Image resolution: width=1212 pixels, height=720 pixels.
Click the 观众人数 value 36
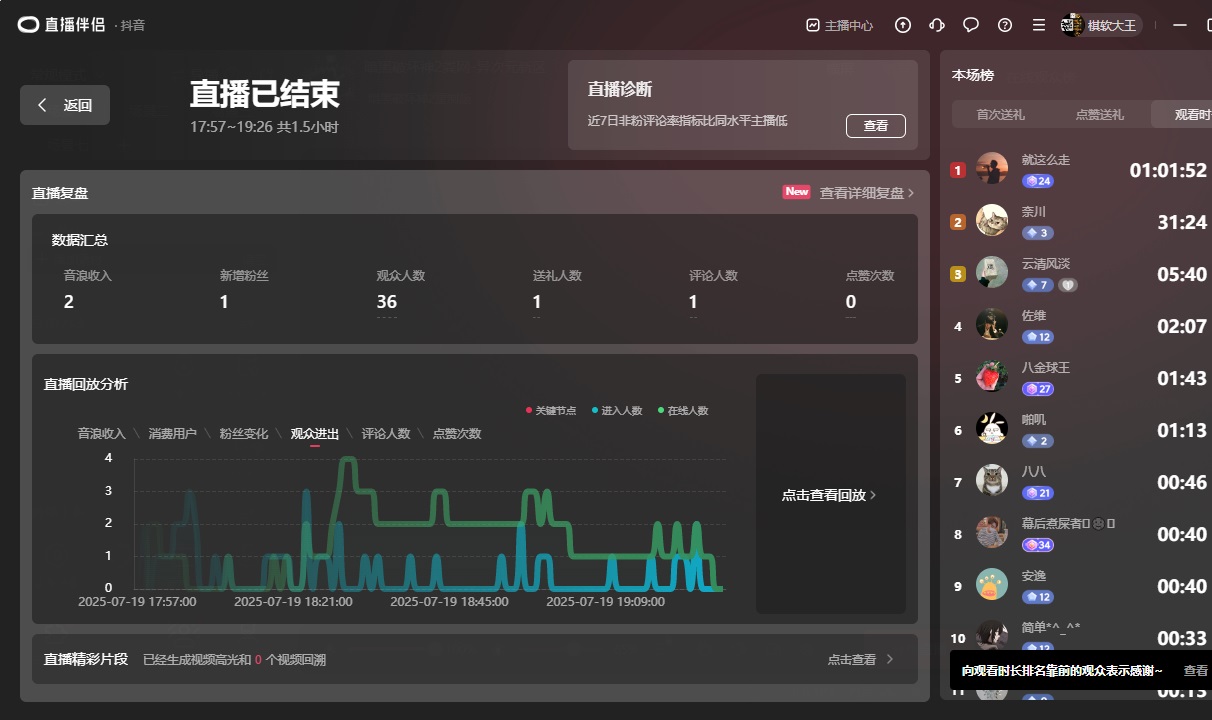387,301
